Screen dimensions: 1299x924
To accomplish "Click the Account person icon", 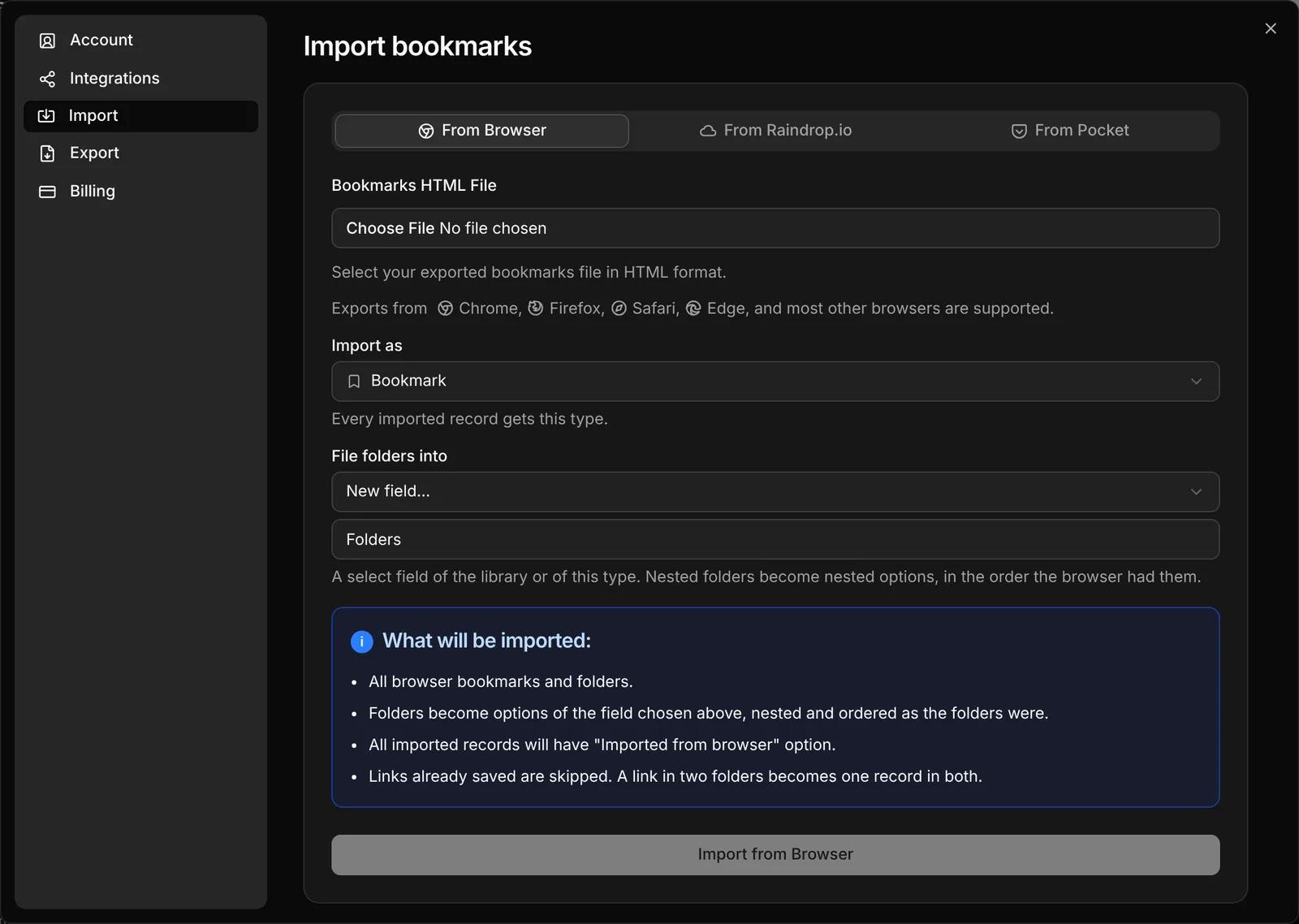I will coord(47,41).
